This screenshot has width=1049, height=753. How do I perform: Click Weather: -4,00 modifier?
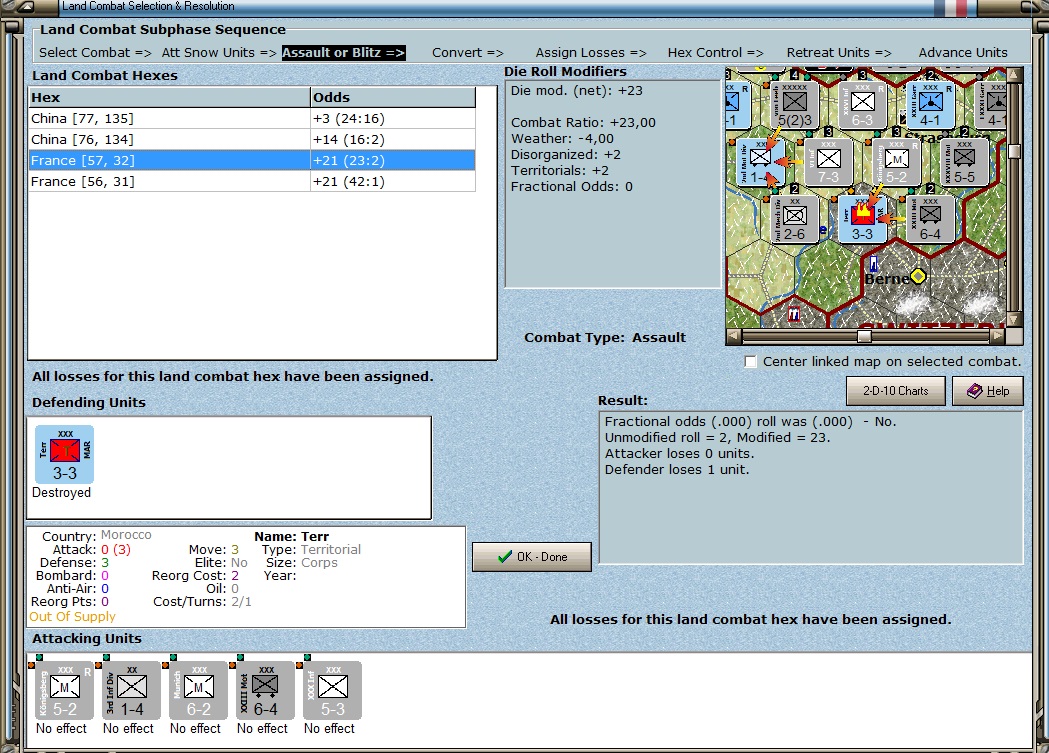pyautogui.click(x=562, y=138)
